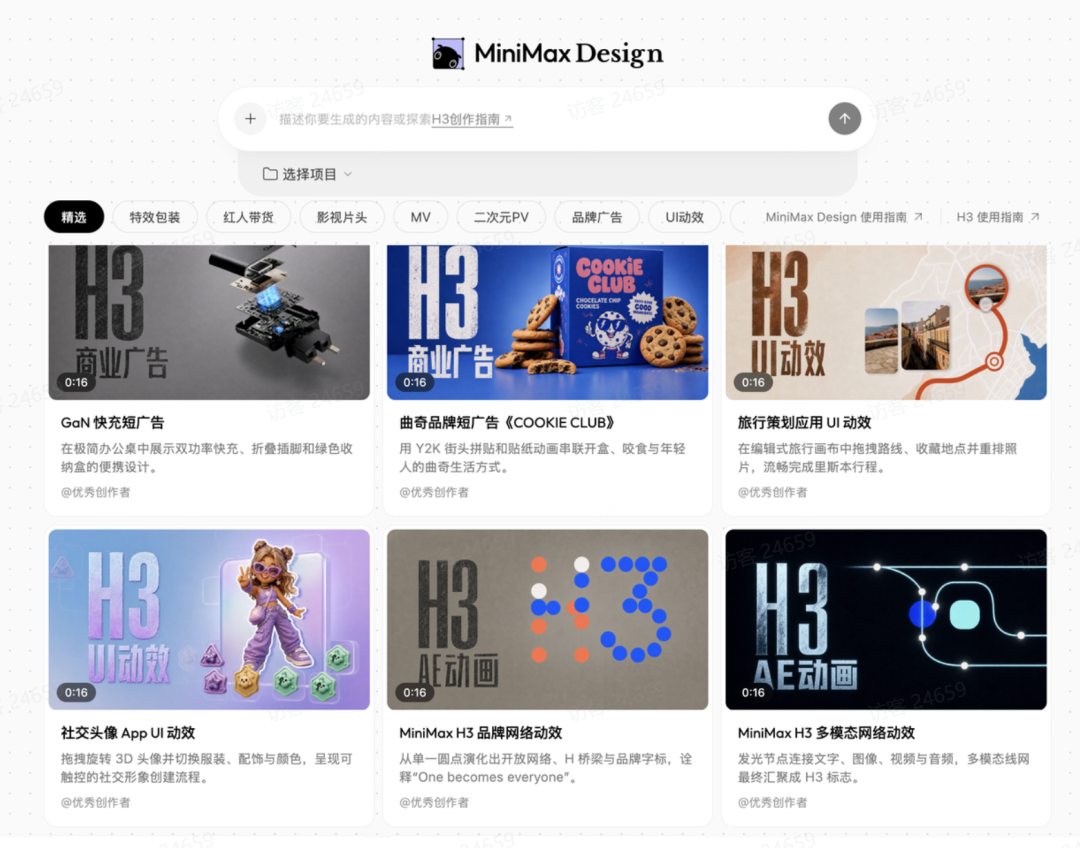Switch to the 特效包装 tab
This screenshot has height=848, width=1080.
click(x=155, y=217)
